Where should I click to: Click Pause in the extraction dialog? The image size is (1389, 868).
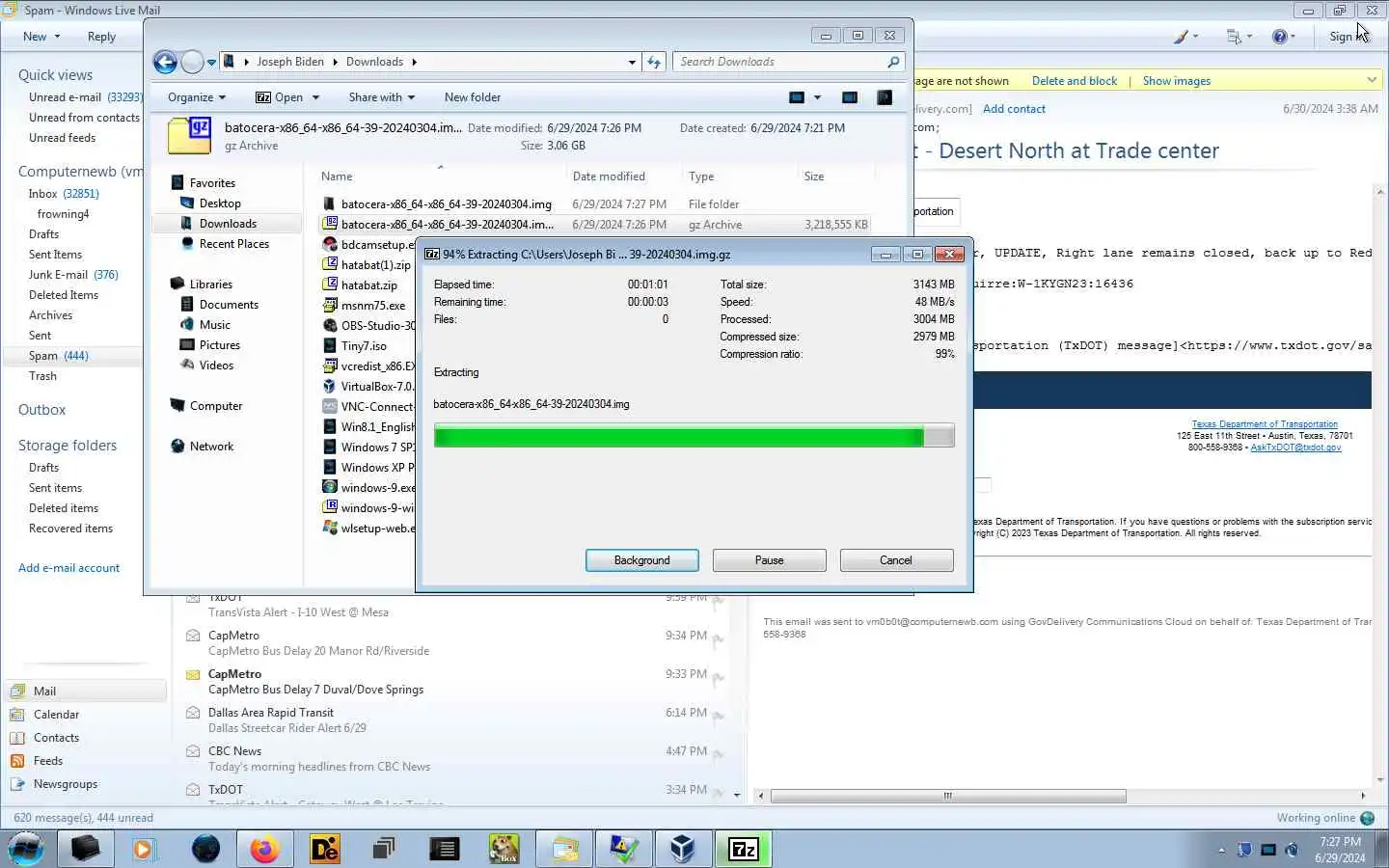tap(769, 560)
